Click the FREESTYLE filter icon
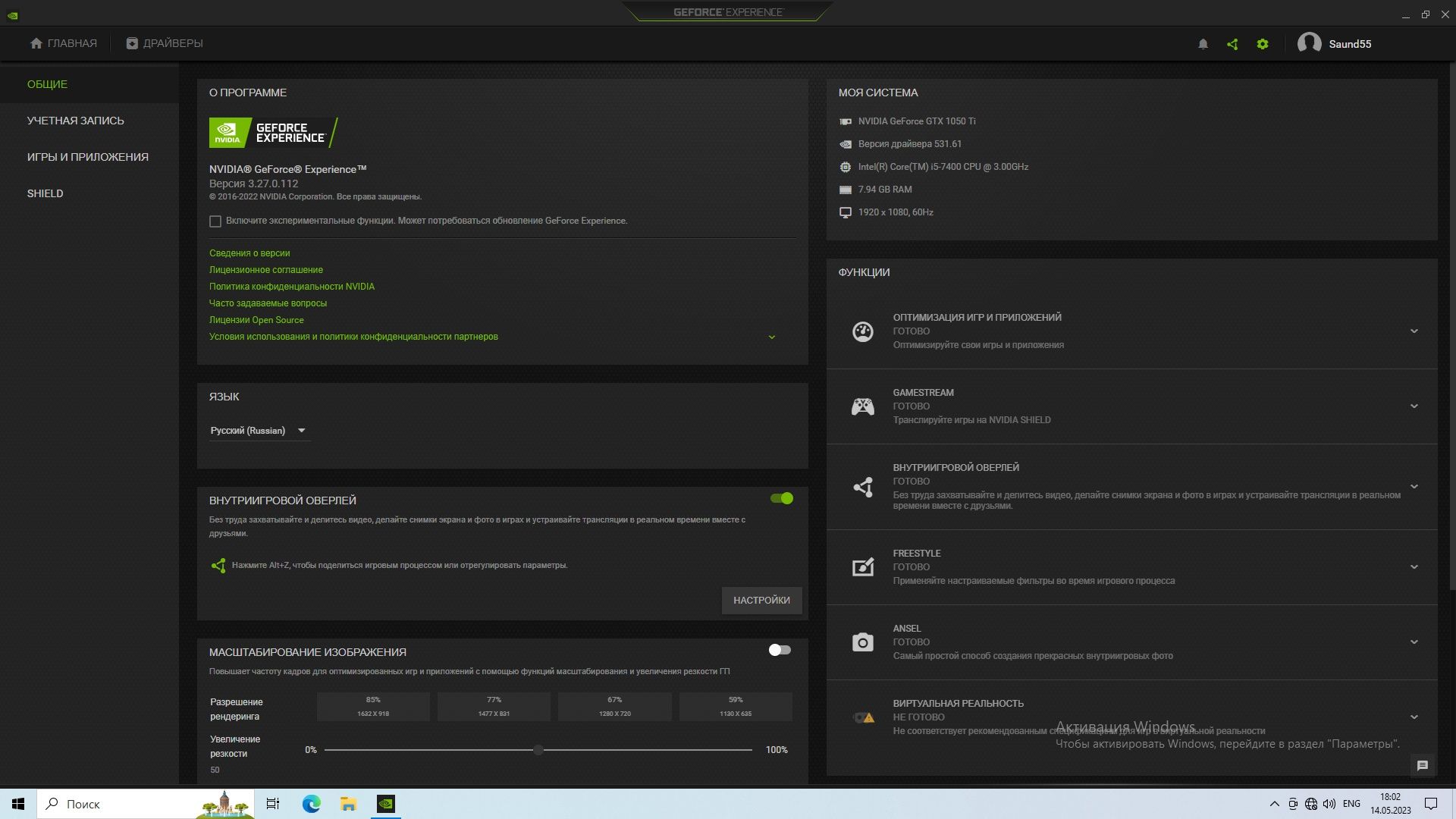This screenshot has height=819, width=1456. tap(863, 567)
